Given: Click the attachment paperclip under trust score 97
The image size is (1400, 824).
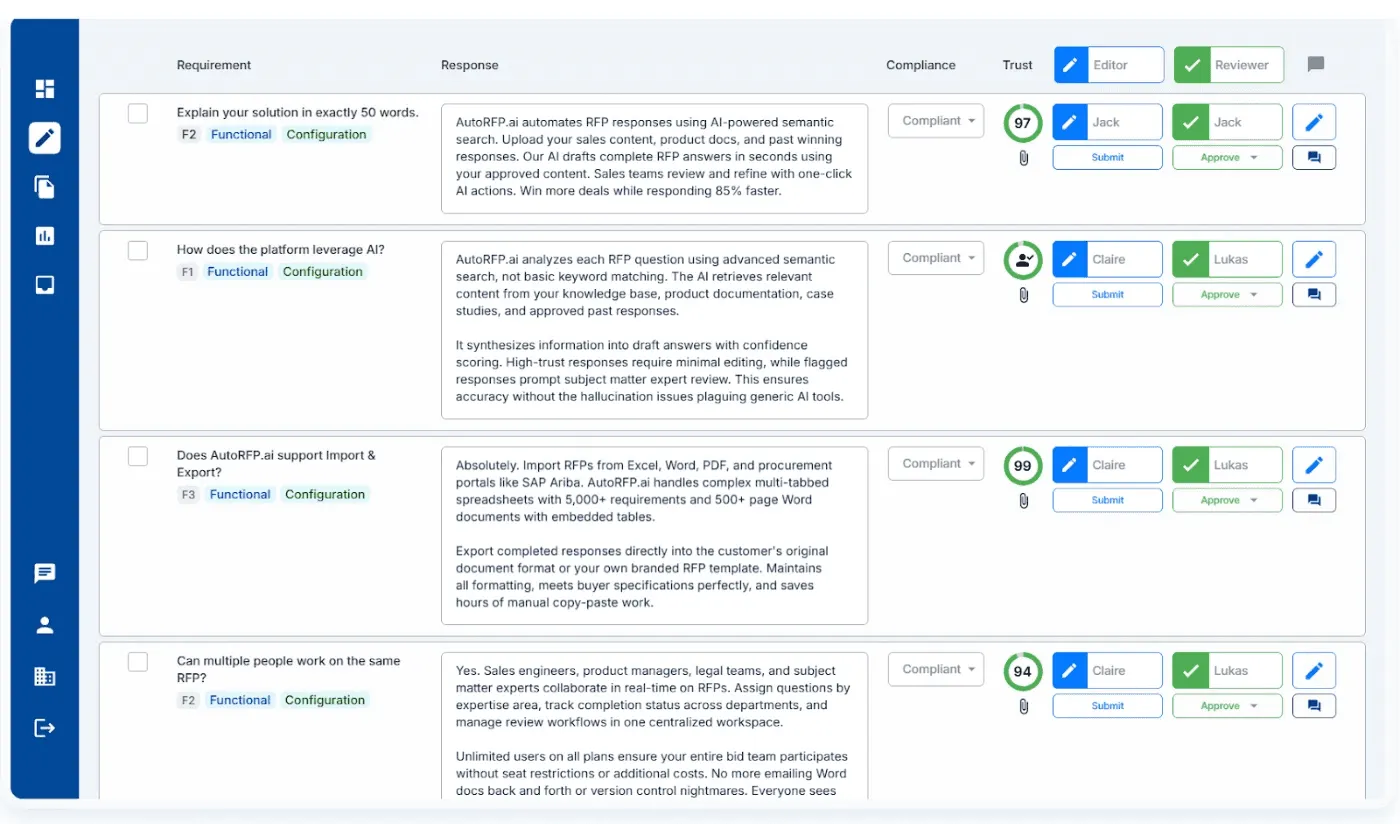Looking at the screenshot, I should tap(1023, 158).
